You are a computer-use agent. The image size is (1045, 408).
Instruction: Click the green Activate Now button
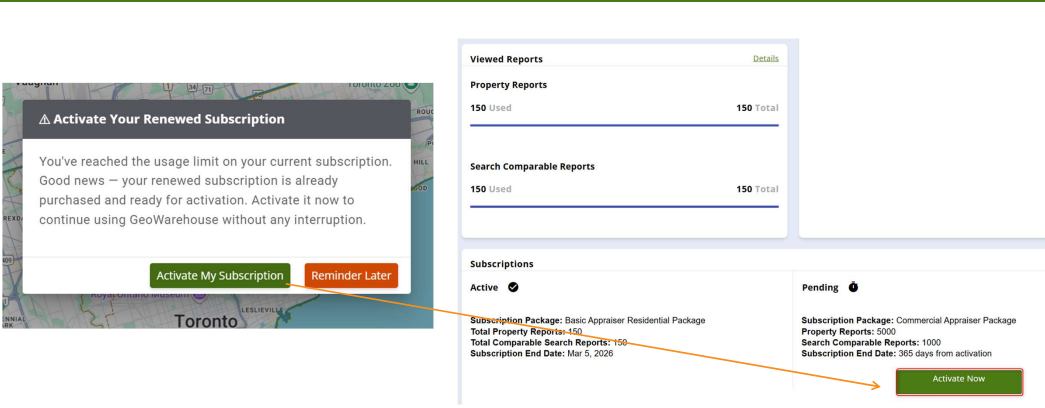pos(959,380)
